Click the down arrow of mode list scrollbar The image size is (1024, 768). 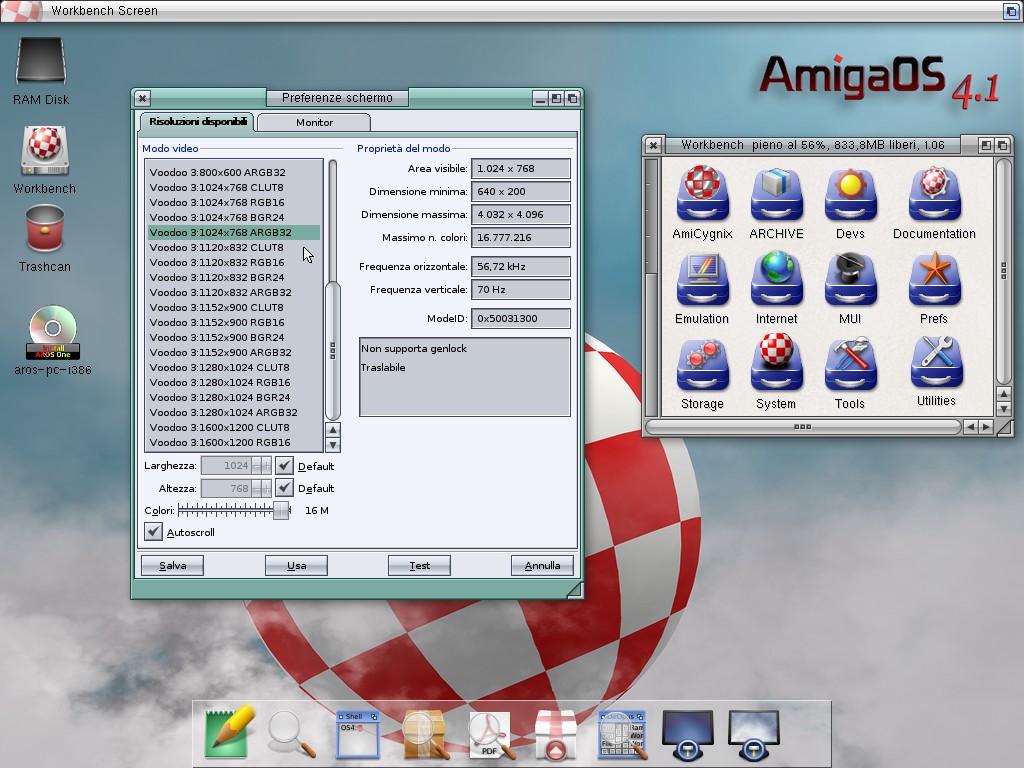tap(333, 445)
